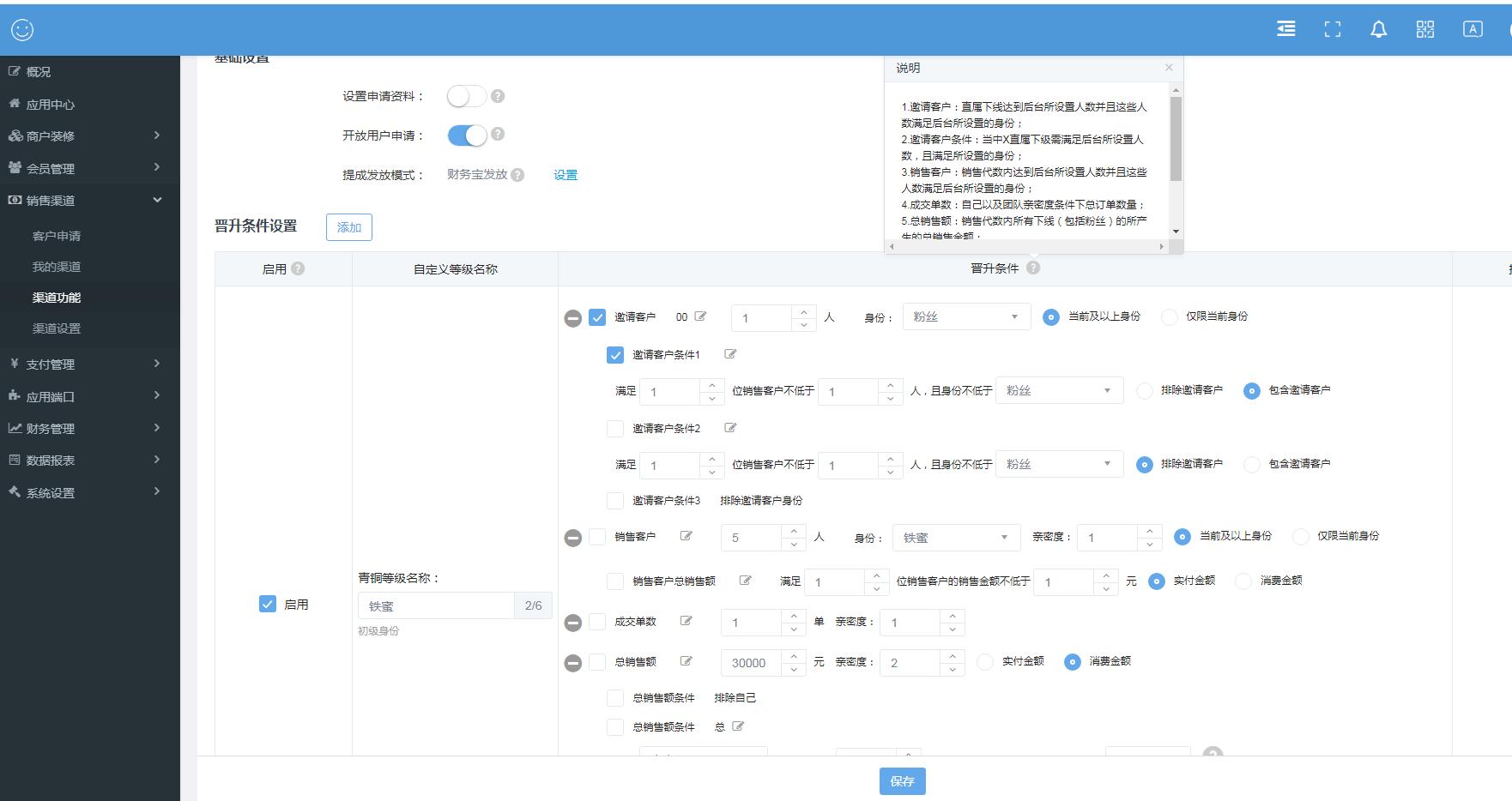Enable the 设置申请资料 toggle switch
The width and height of the screenshot is (1512, 801).
pos(468,95)
